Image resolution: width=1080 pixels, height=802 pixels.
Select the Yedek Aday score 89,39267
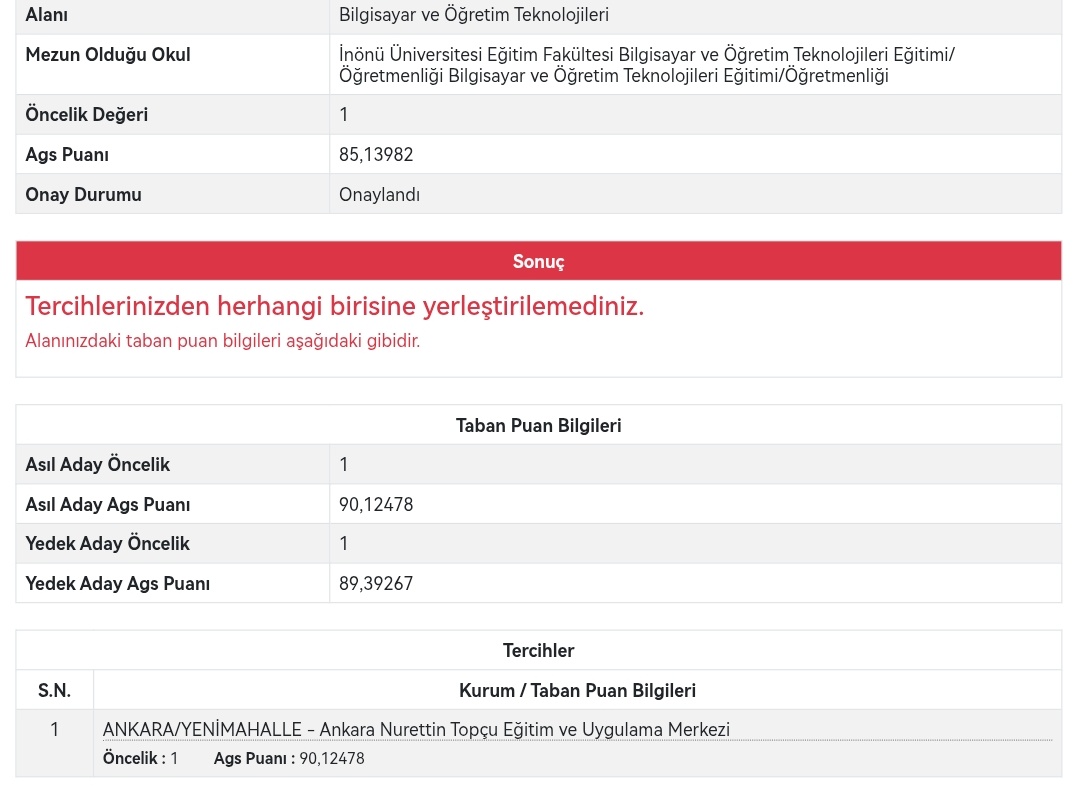(376, 584)
